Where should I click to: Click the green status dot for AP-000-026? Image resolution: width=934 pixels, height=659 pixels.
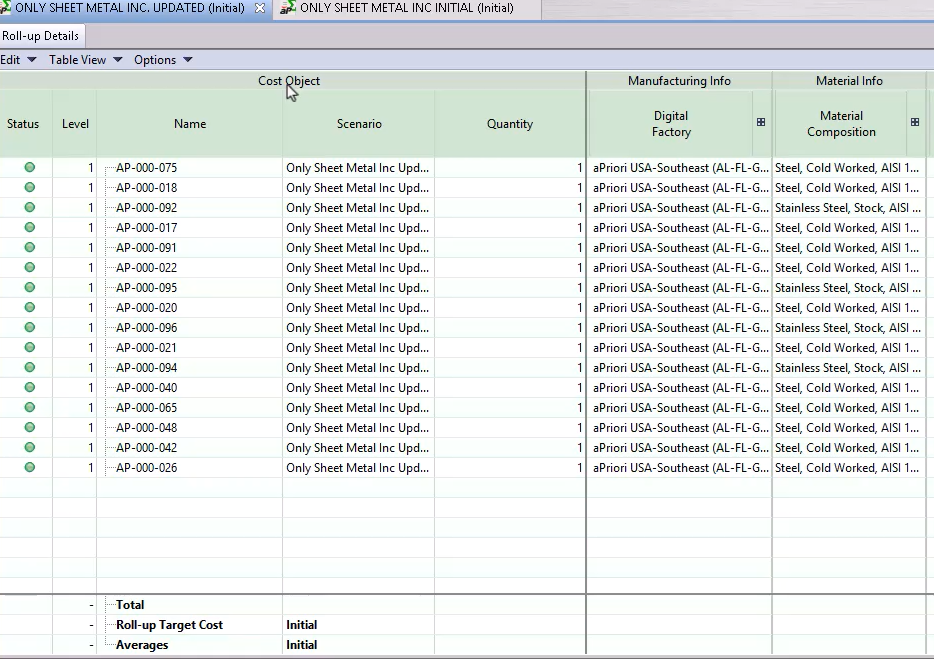29,467
